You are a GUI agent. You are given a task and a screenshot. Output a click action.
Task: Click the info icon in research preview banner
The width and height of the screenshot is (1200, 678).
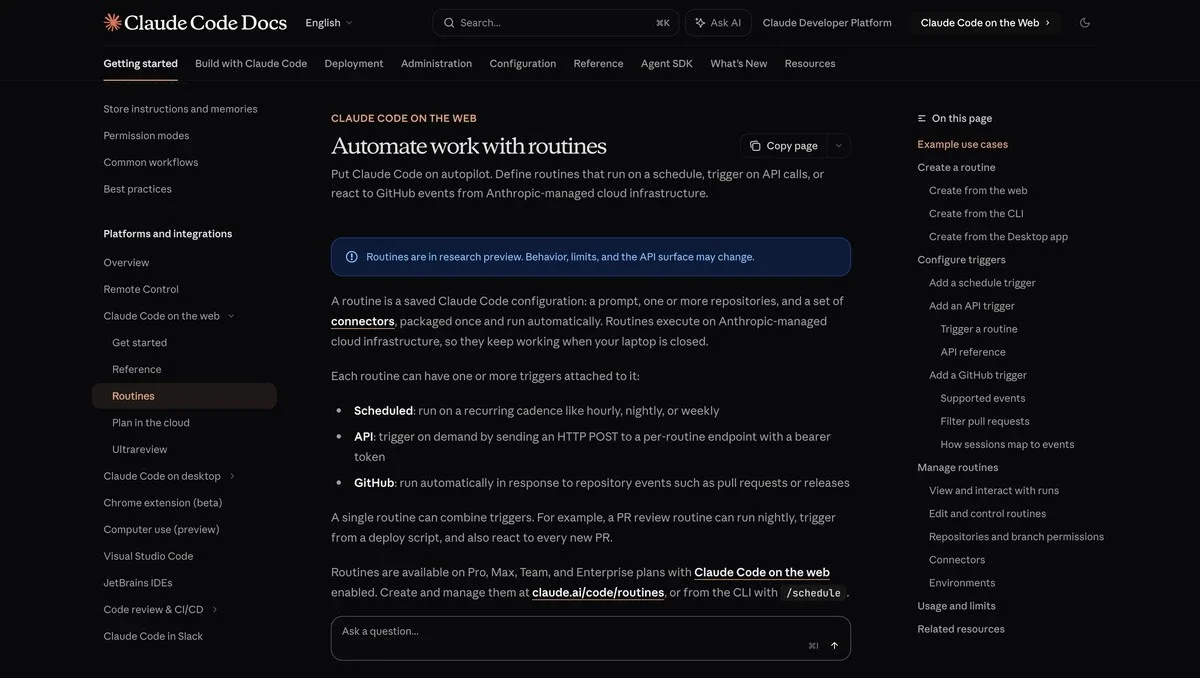[x=352, y=257]
